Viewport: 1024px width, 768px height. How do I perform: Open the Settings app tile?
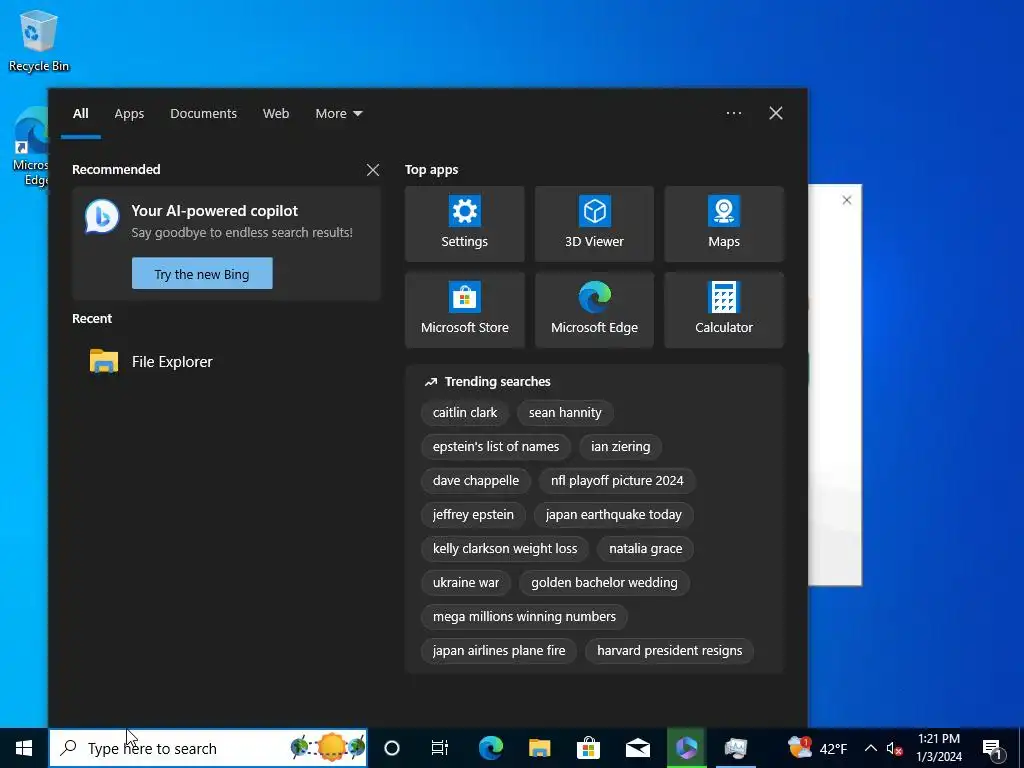pos(464,224)
